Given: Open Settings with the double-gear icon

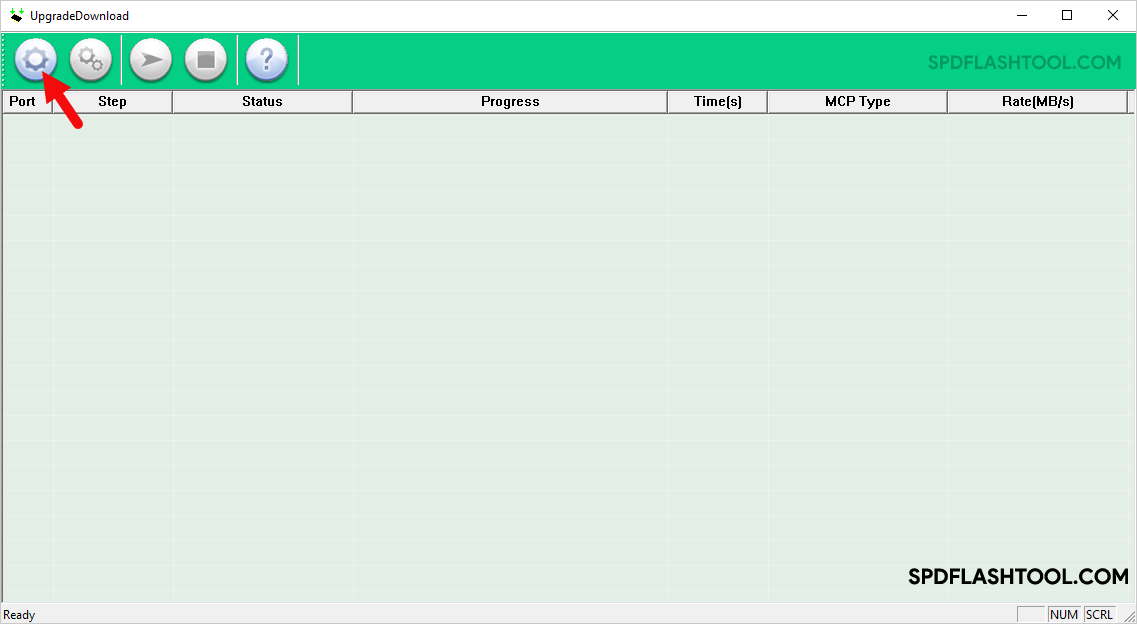Looking at the screenshot, I should coord(91,59).
